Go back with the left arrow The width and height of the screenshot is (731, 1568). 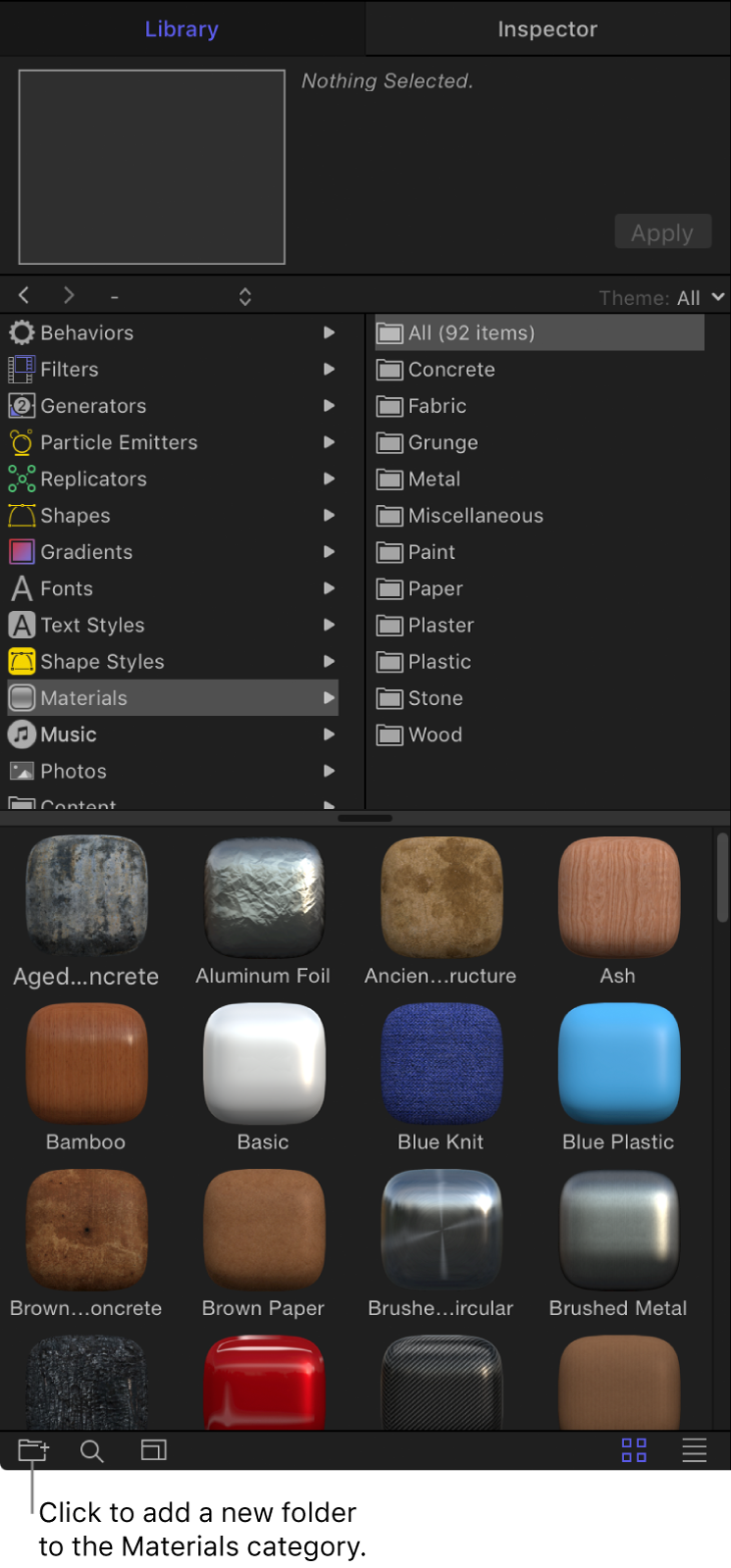click(24, 295)
